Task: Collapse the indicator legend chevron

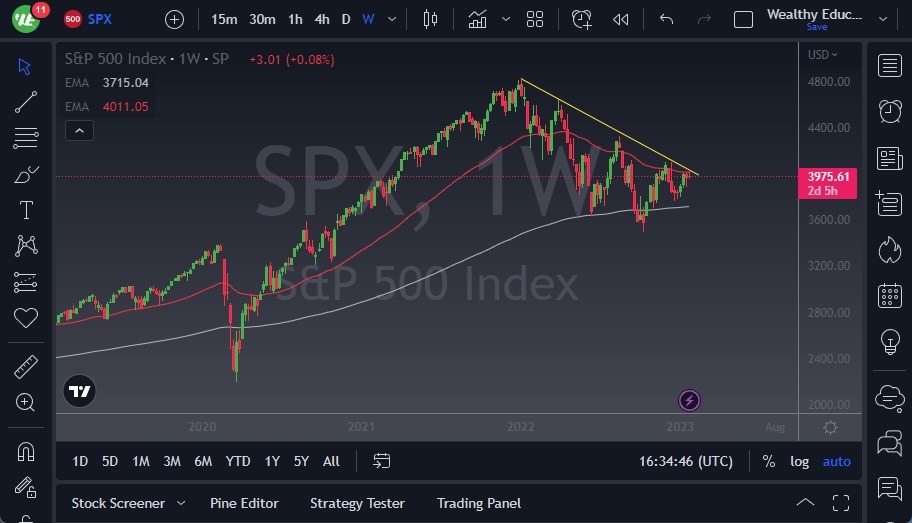Action: 79,130
